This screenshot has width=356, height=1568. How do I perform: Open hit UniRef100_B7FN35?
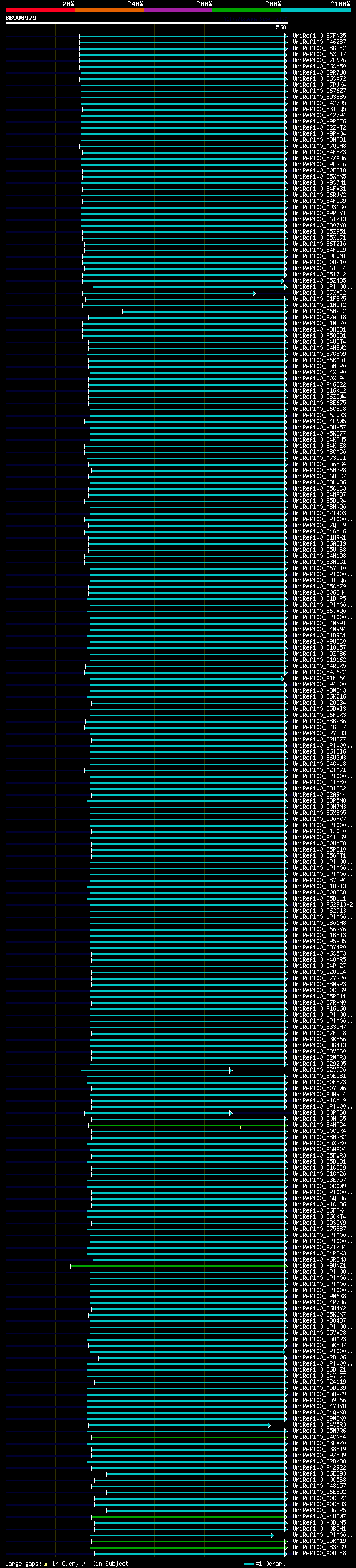(x=319, y=36)
